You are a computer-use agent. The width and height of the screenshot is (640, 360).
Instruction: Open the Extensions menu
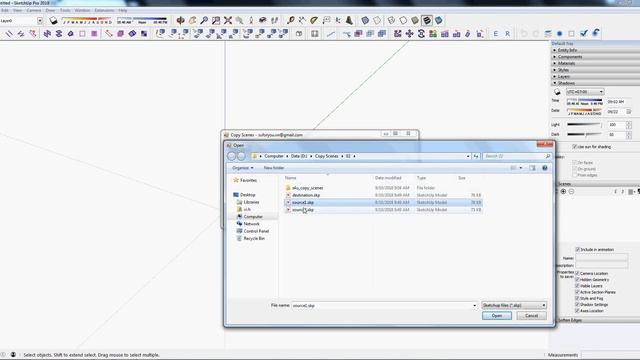point(104,10)
